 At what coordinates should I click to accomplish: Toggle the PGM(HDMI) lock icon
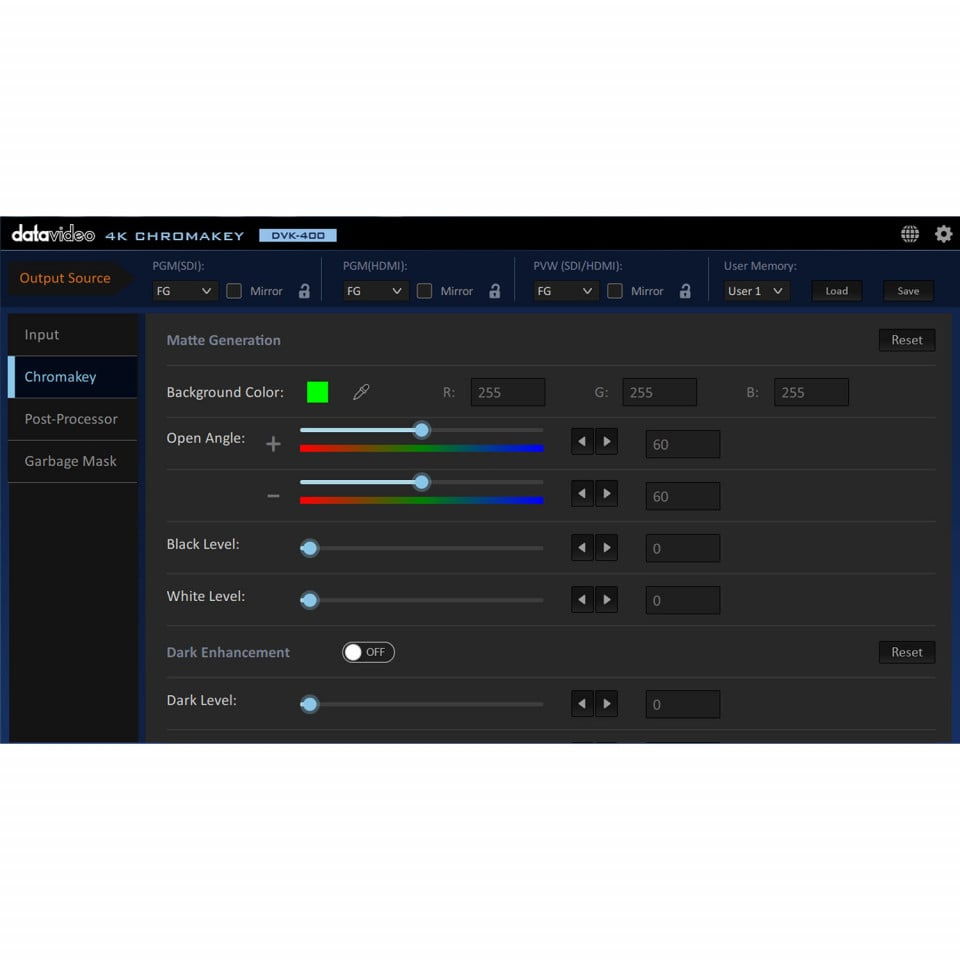[494, 291]
